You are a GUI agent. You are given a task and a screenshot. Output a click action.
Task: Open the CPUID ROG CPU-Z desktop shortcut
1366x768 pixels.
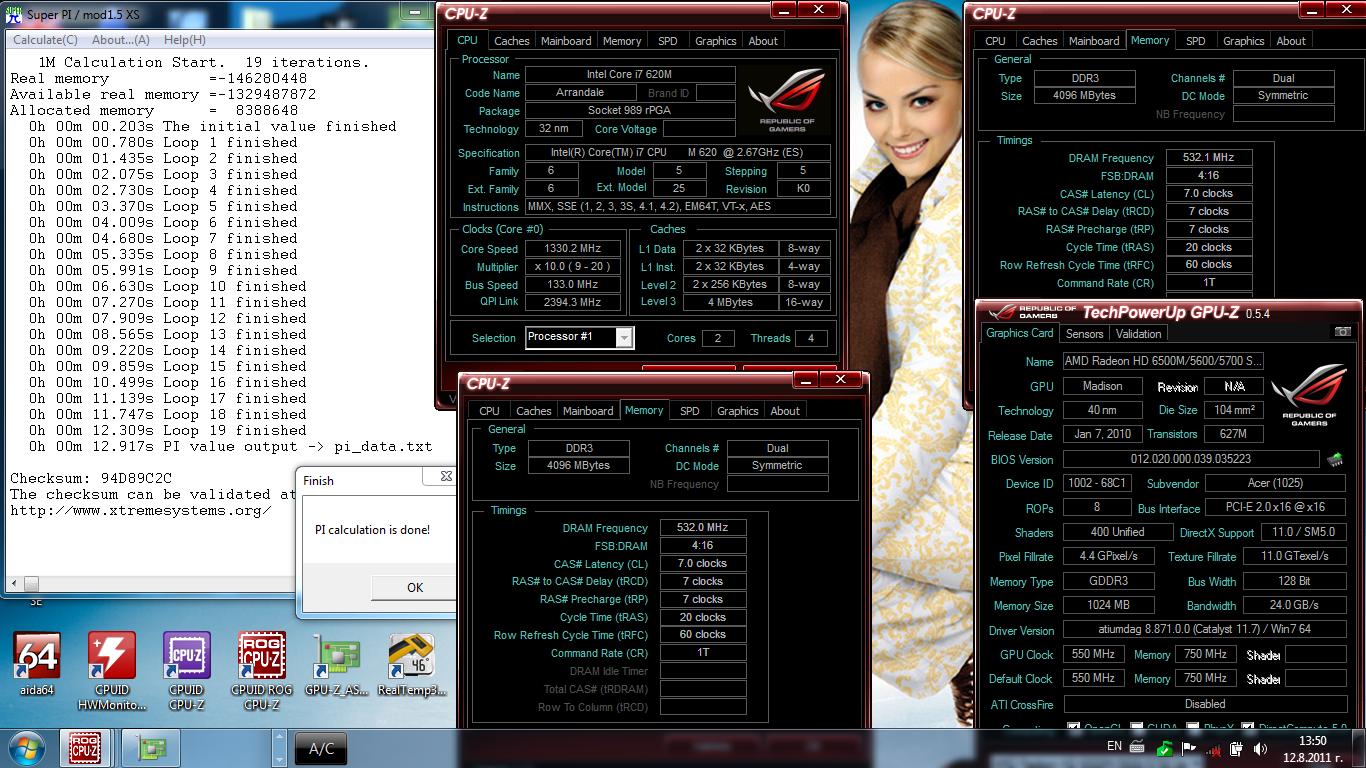click(261, 670)
